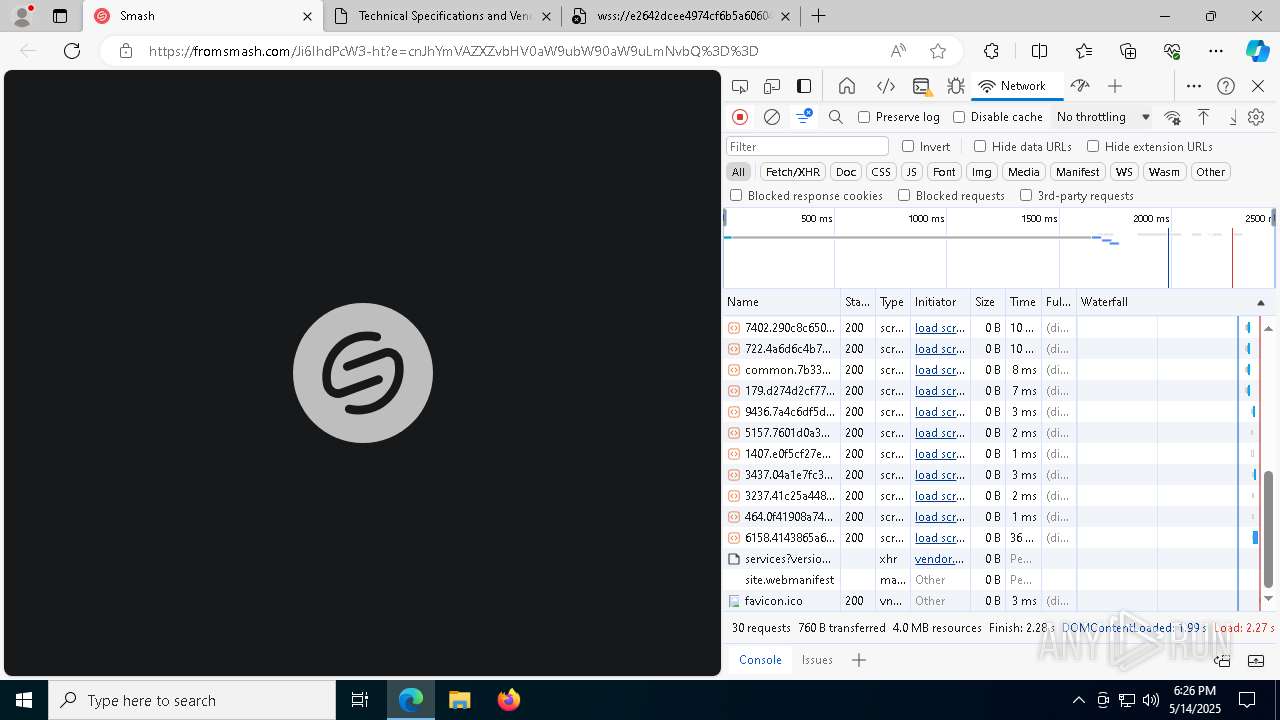Viewport: 1280px width, 720px height.
Task: Click Read aloud icon in address bar
Action: (x=898, y=51)
